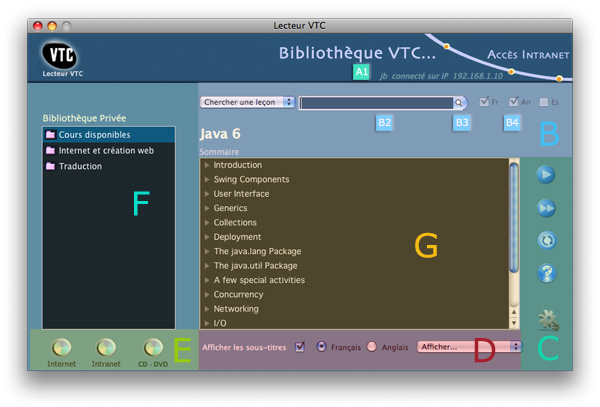
Task: Click the Sommaire list scrollbar thumb
Action: coord(514,217)
